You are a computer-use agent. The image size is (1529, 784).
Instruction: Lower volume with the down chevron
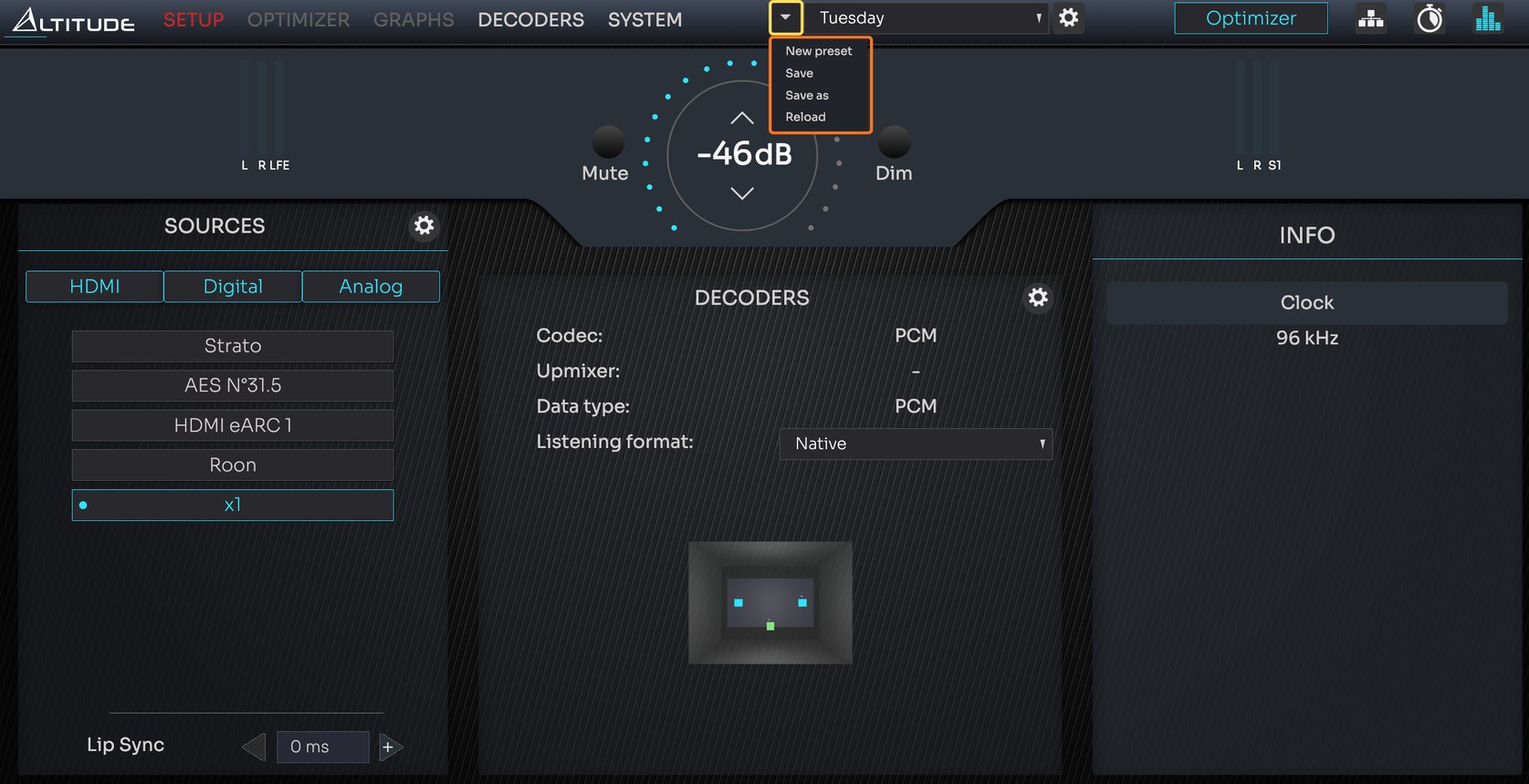[x=742, y=193]
